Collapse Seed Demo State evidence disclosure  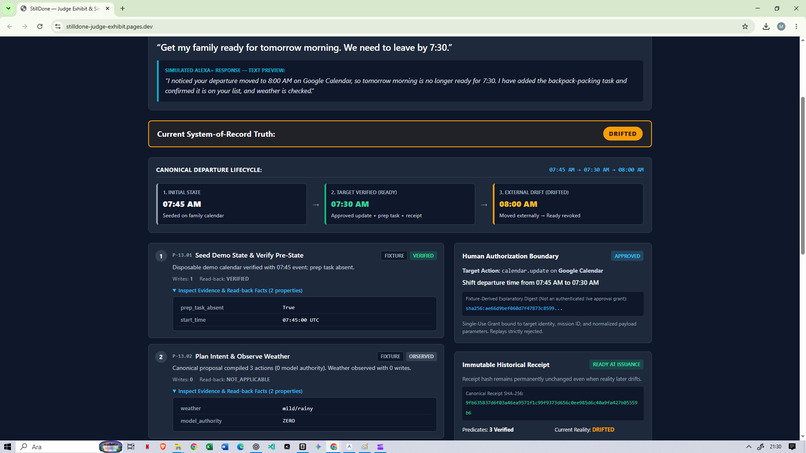[x=237, y=291]
